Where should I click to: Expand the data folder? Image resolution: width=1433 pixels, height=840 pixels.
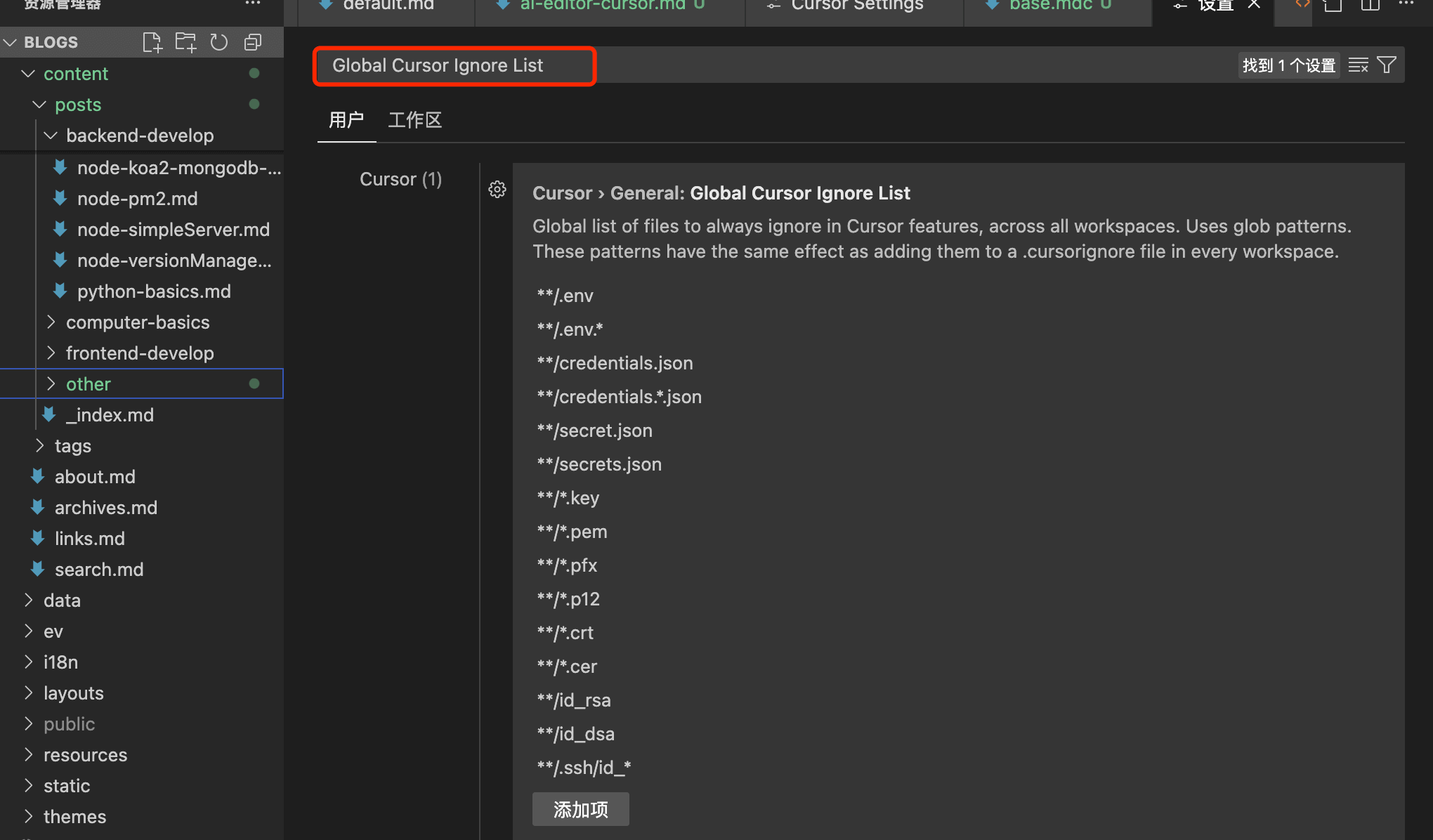pos(142,601)
